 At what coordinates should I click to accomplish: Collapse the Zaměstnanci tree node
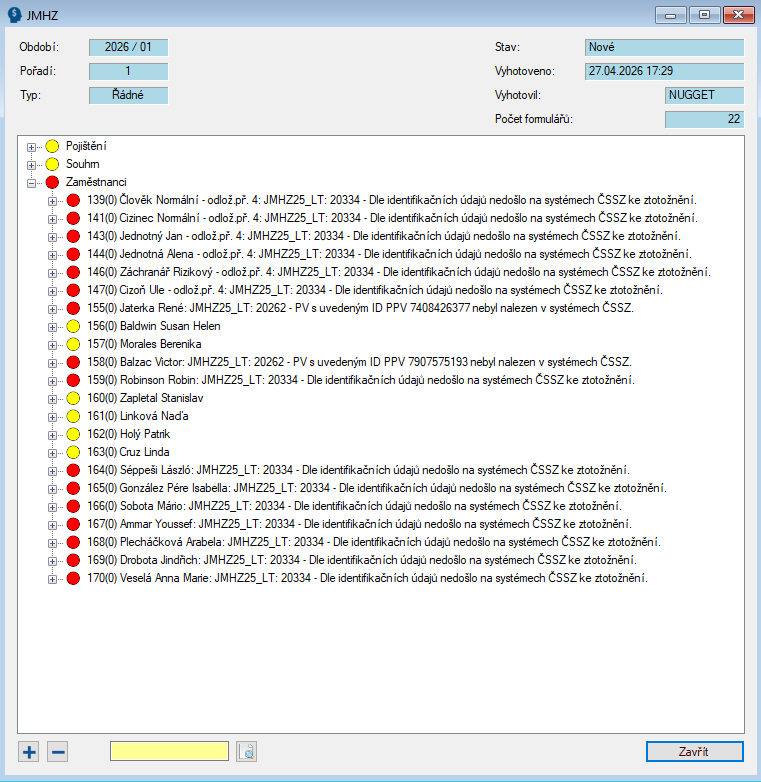click(x=32, y=183)
